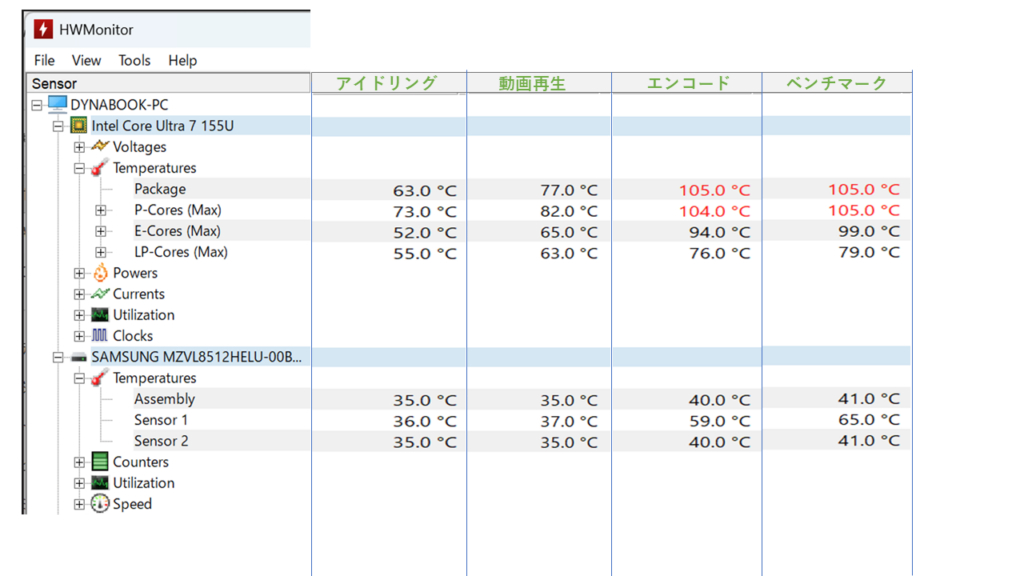The image size is (1024, 576).
Task: Click the Intel Core Ultra CPU chip icon
Action: pyautogui.click(x=78, y=126)
